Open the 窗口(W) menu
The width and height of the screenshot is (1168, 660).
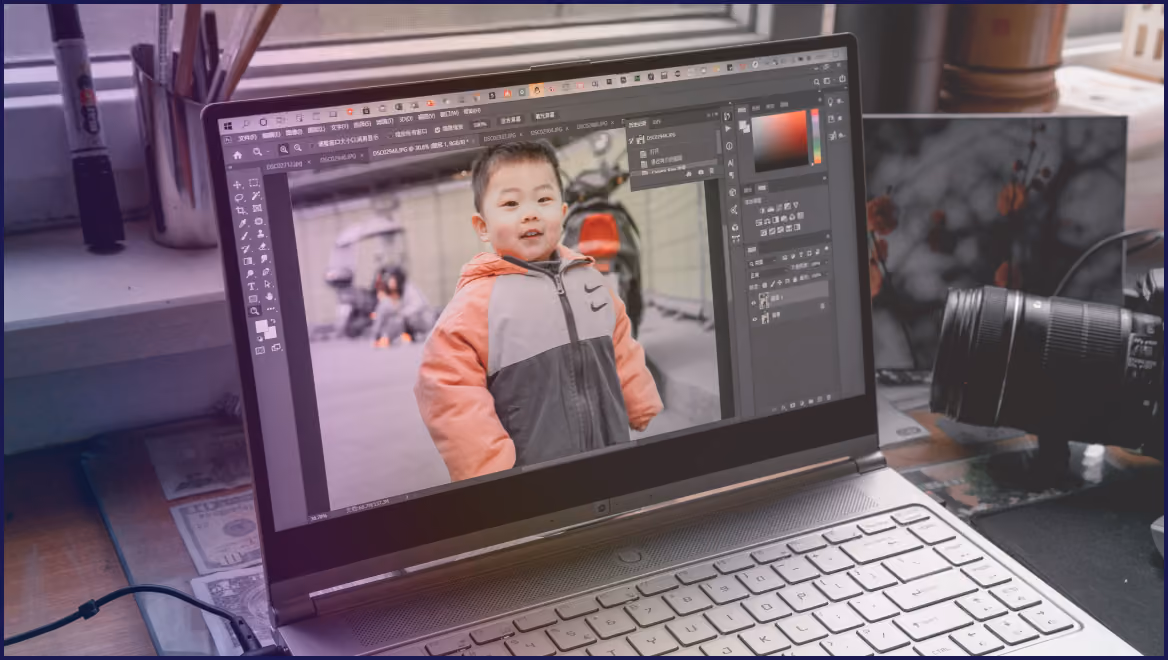point(449,113)
